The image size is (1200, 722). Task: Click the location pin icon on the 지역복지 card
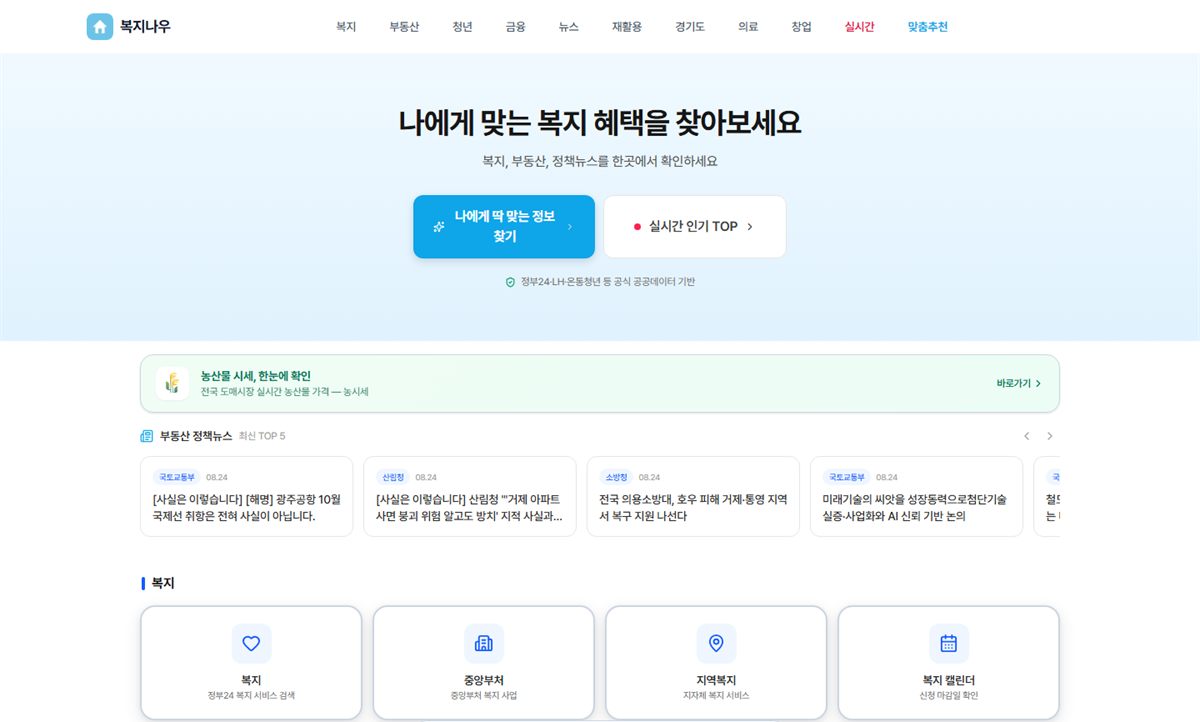coord(716,643)
